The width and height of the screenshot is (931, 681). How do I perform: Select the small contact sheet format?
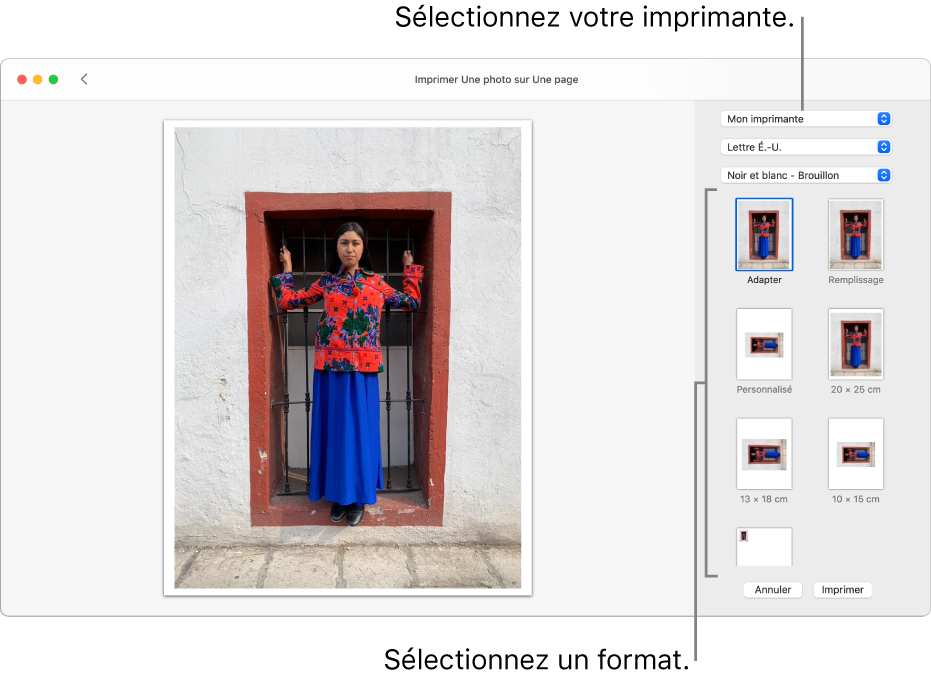(x=764, y=546)
